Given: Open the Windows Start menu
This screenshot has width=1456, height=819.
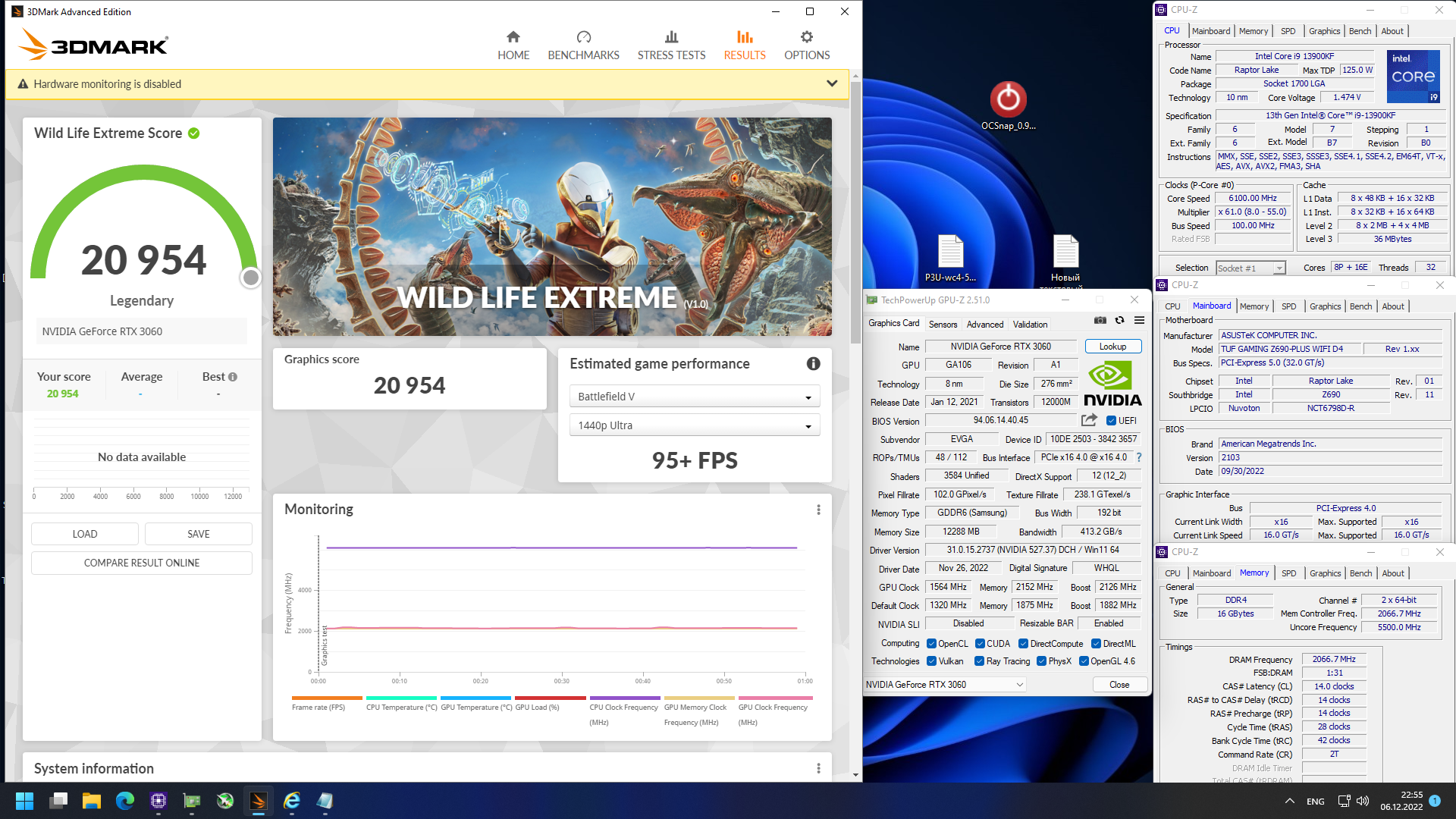Looking at the screenshot, I should coord(24,801).
